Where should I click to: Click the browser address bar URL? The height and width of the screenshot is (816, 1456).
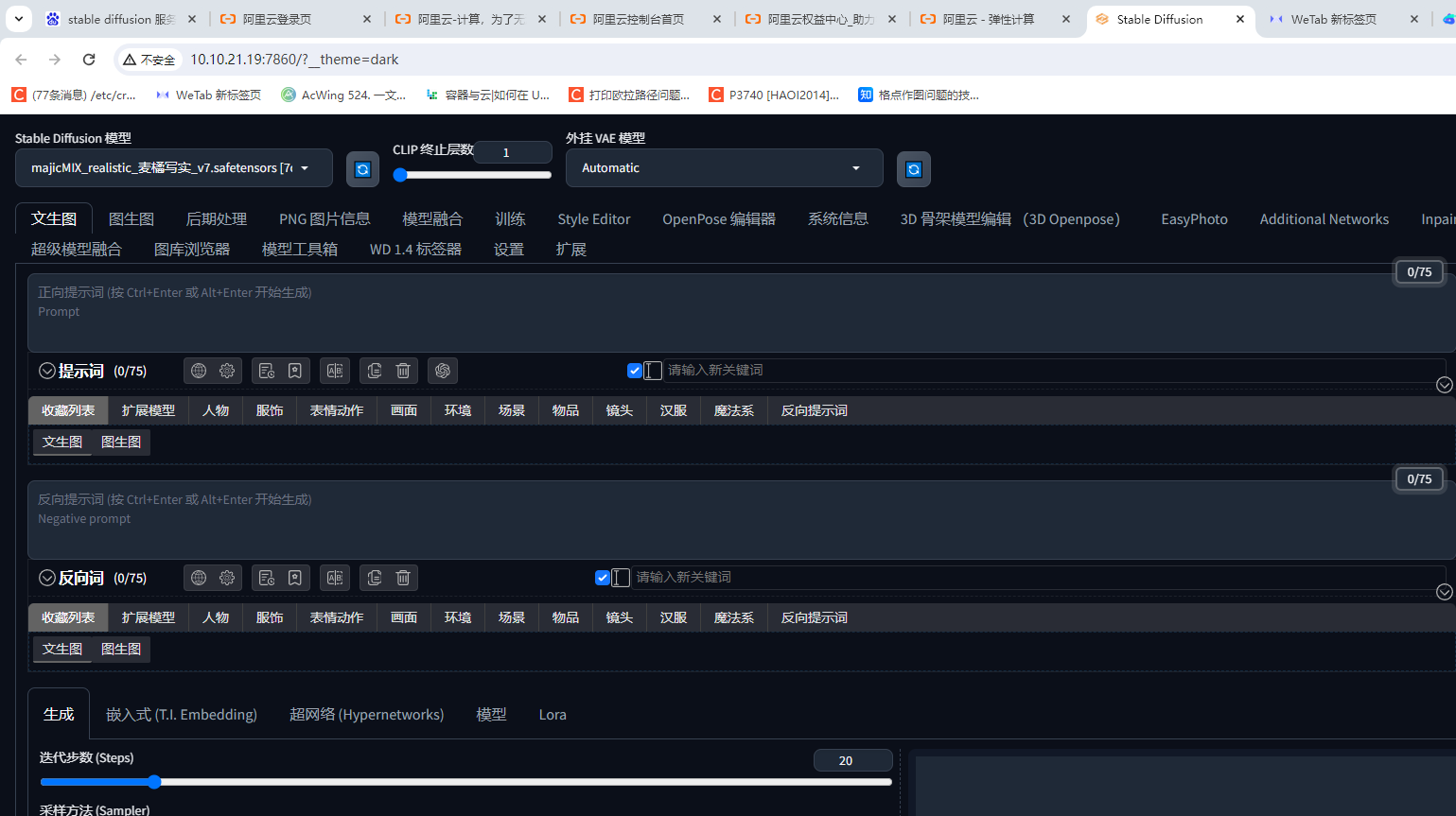[294, 60]
